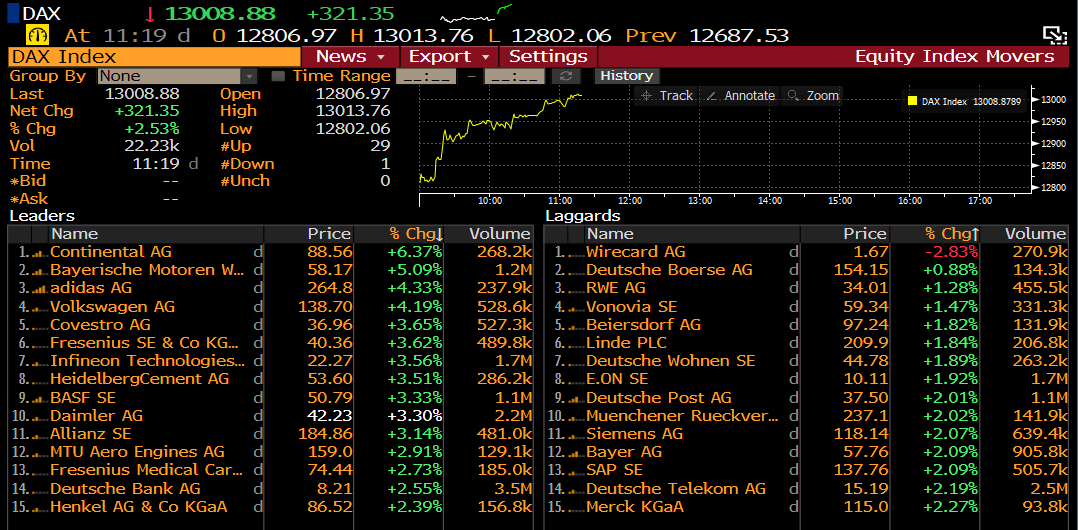Click the #Up value 29
Screen dimensions: 1078x530
tap(380, 146)
